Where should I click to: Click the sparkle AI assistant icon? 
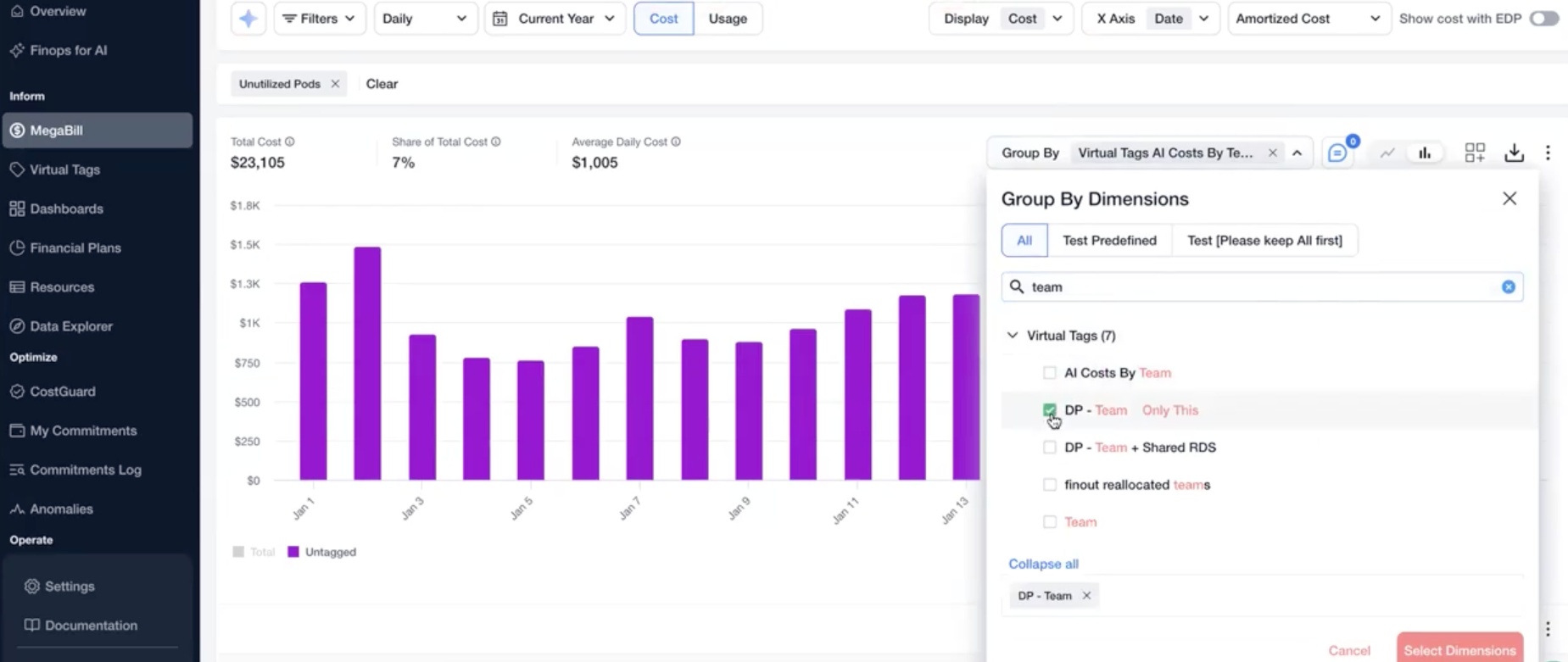pyautogui.click(x=248, y=19)
